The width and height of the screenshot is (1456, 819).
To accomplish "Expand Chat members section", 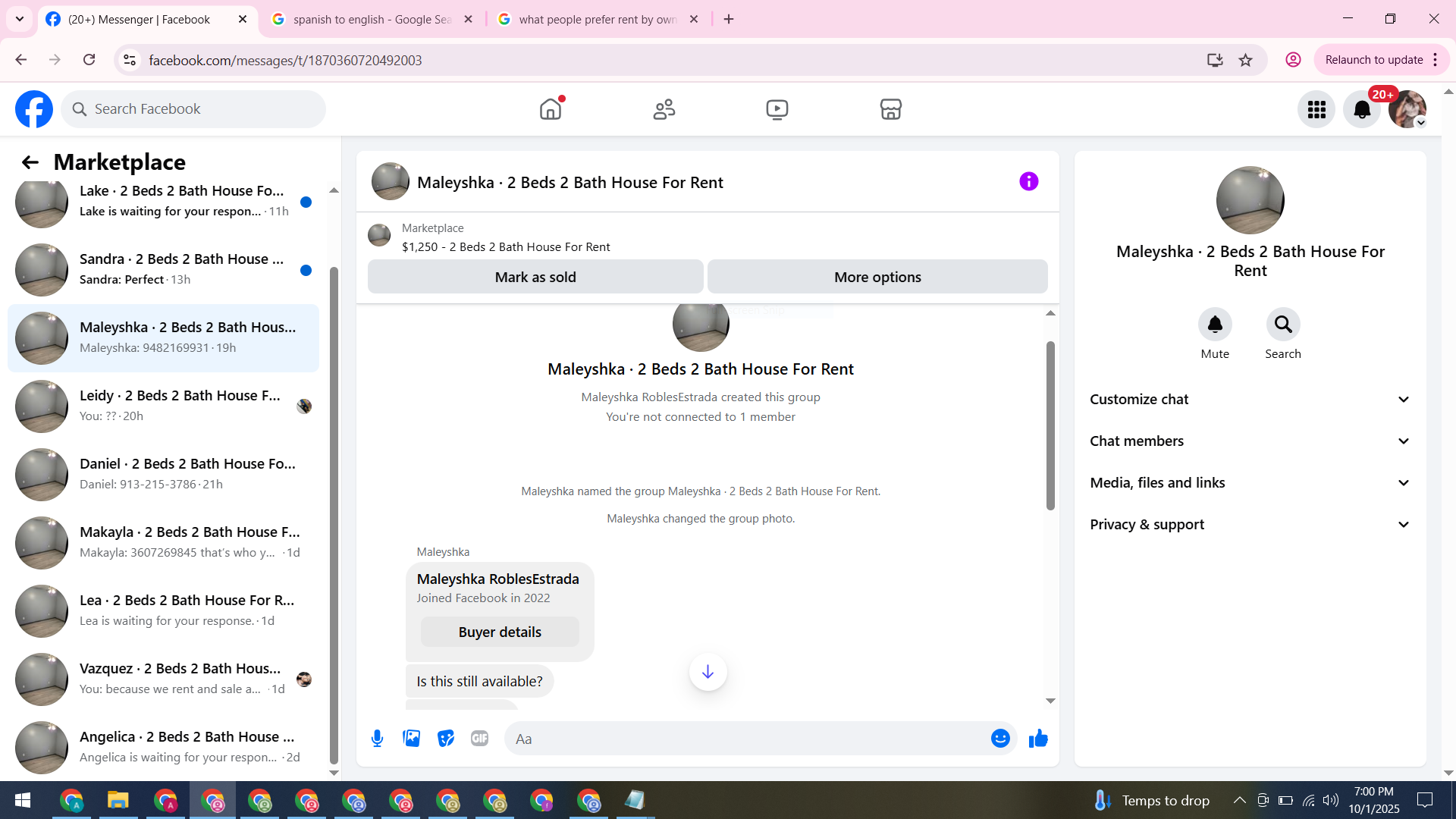I will (1250, 441).
